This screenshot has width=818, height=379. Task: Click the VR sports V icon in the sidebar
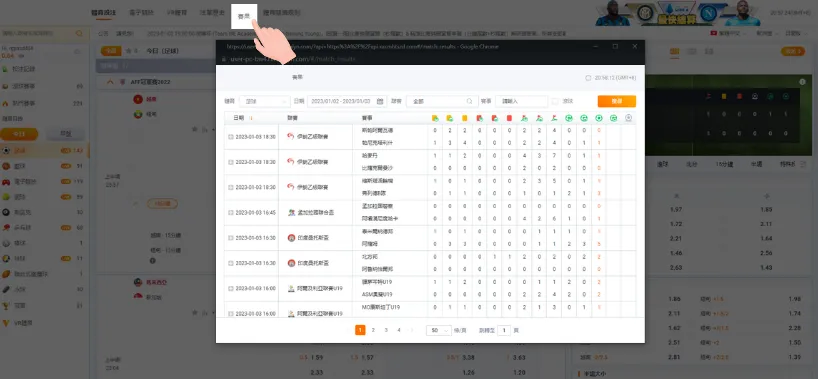[6, 323]
